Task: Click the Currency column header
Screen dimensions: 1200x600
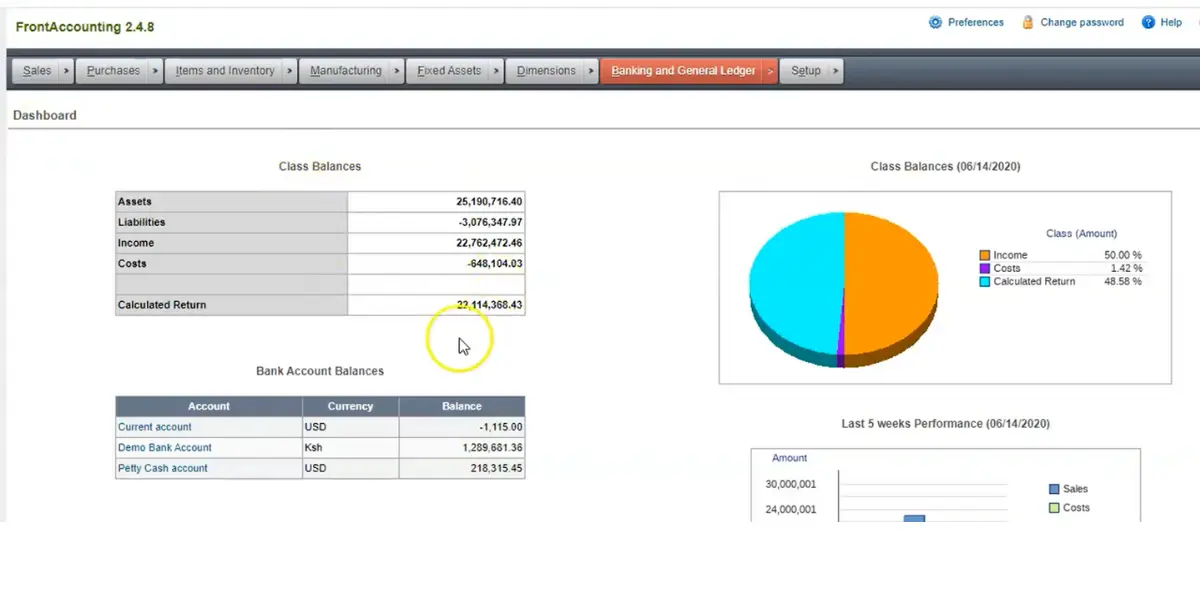Action: tap(350, 406)
